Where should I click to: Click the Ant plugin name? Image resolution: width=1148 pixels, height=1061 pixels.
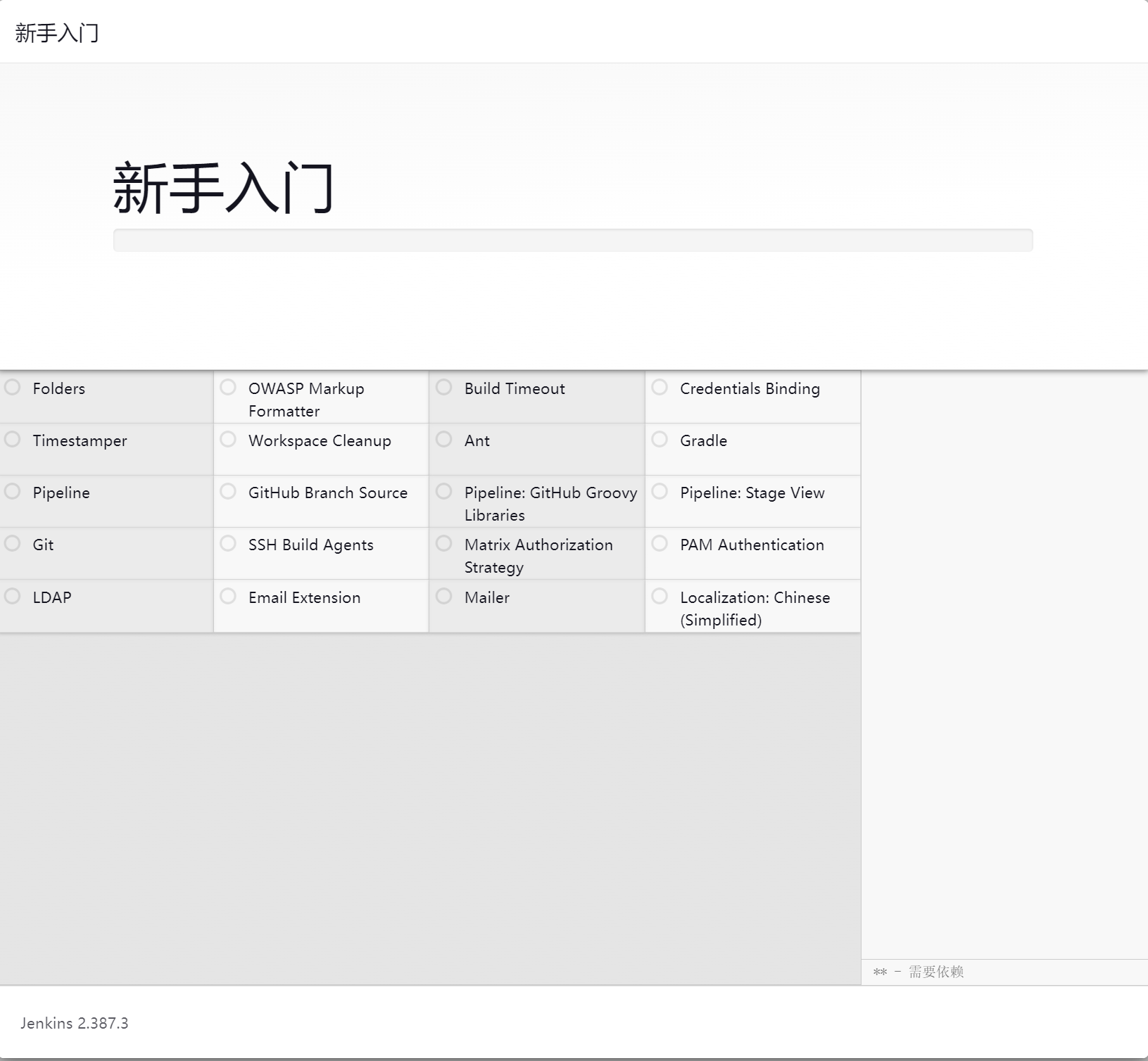click(477, 440)
